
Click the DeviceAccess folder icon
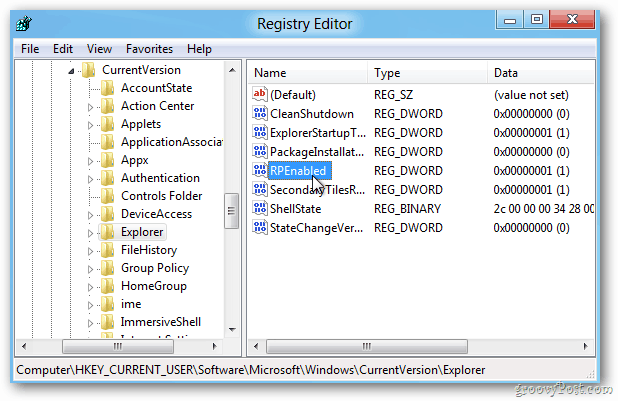pyautogui.click(x=107, y=214)
